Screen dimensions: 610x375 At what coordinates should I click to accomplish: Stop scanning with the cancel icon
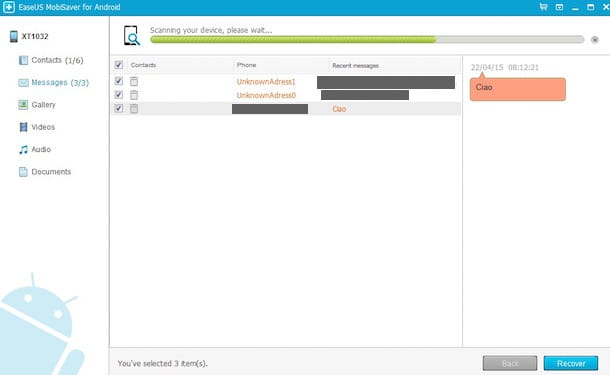[595, 40]
